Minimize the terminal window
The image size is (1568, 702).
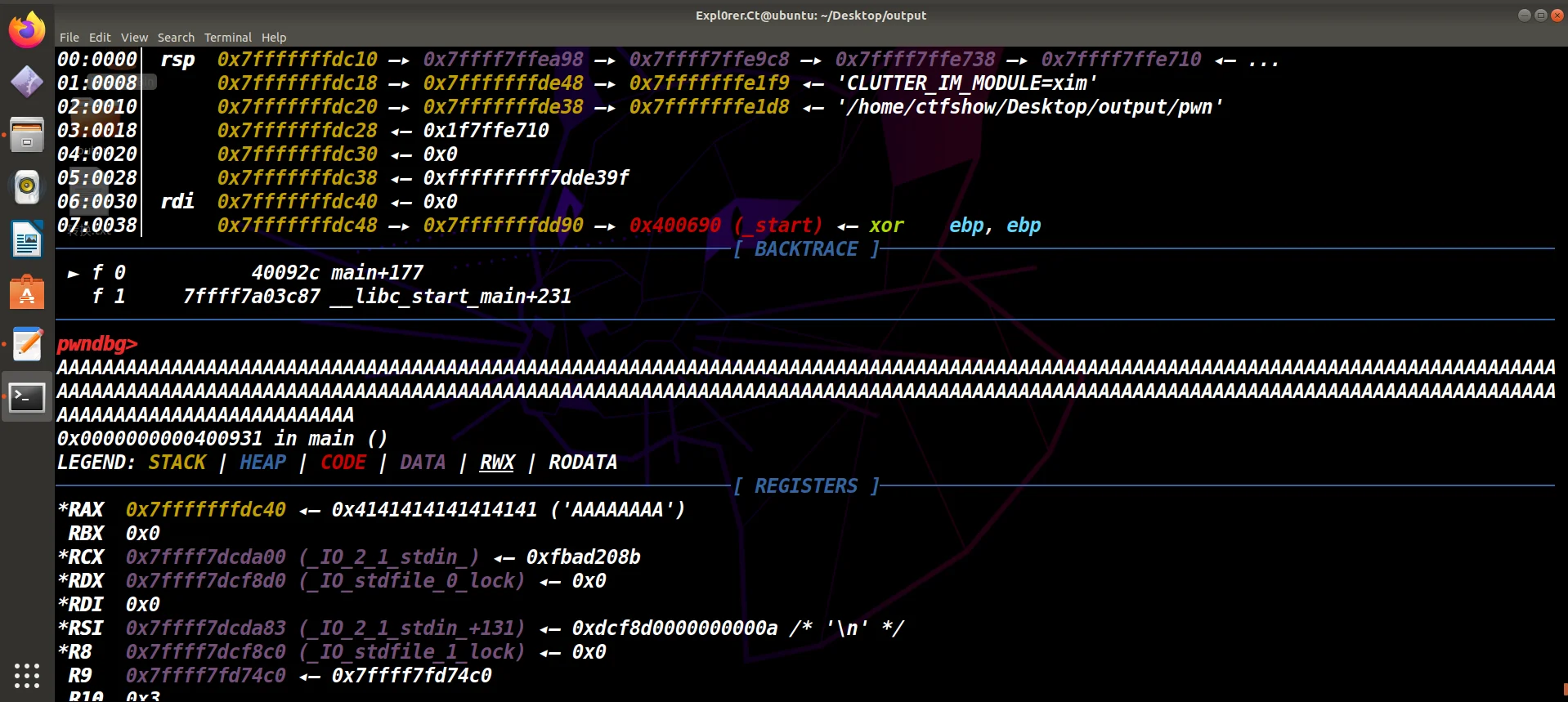click(1524, 16)
